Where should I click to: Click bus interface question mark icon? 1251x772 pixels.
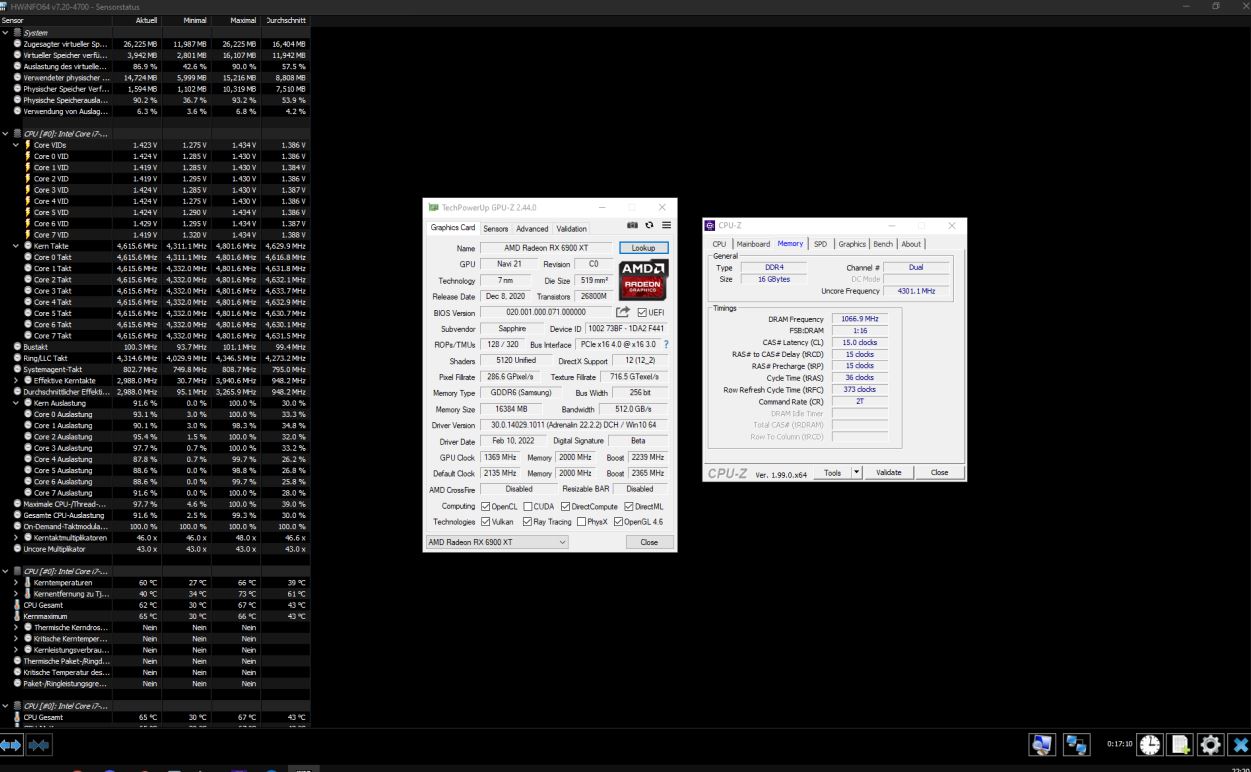[x=667, y=344]
